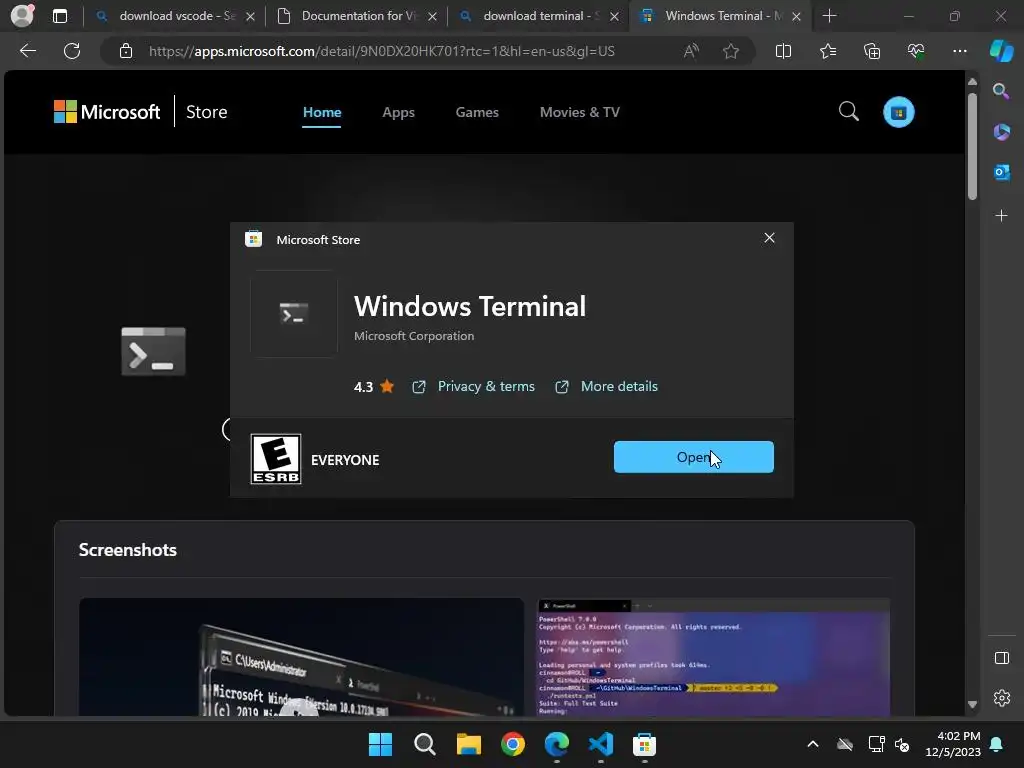Close the Microsoft Store dialog
This screenshot has width=1024, height=768.
click(x=769, y=238)
